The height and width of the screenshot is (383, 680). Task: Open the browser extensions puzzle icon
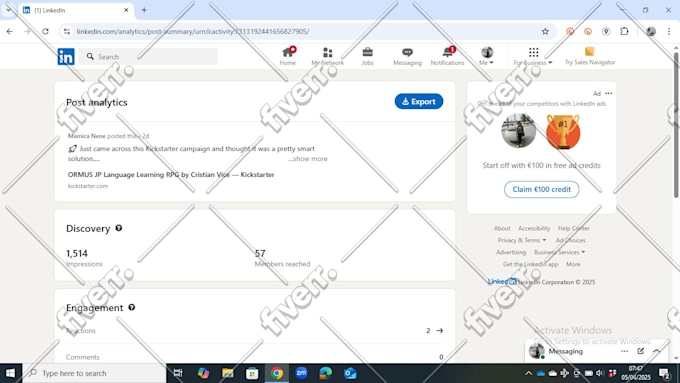pos(624,31)
